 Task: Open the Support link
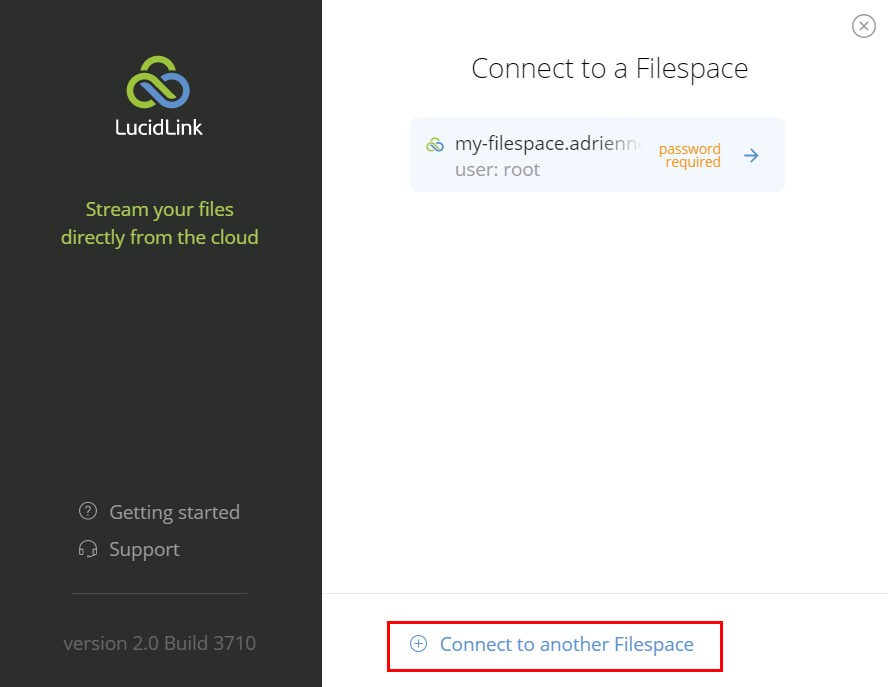tap(144, 549)
